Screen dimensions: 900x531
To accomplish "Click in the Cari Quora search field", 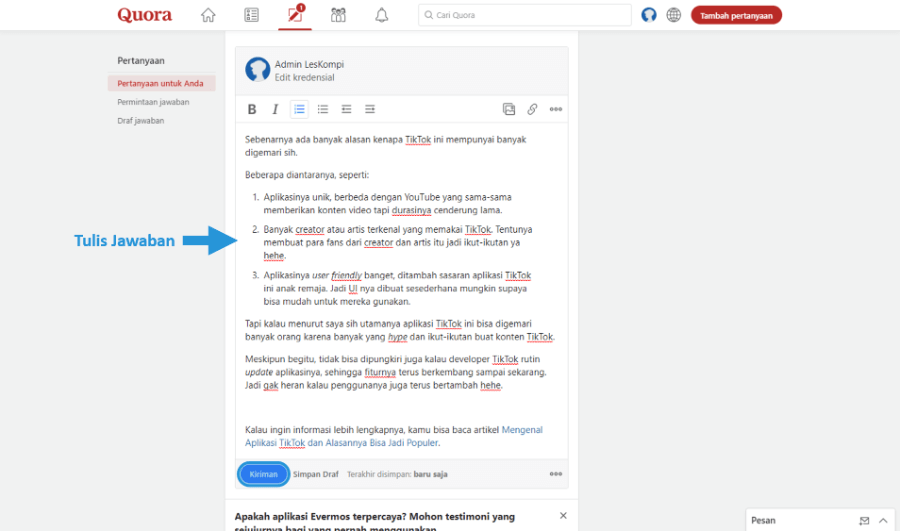I will (x=525, y=15).
